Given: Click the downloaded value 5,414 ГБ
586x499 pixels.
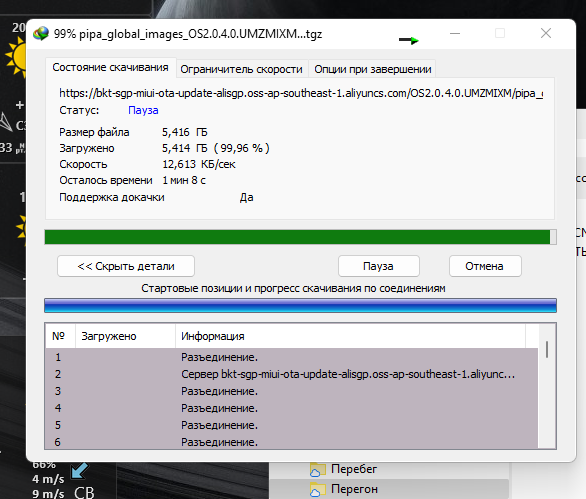Looking at the screenshot, I should [x=216, y=148].
